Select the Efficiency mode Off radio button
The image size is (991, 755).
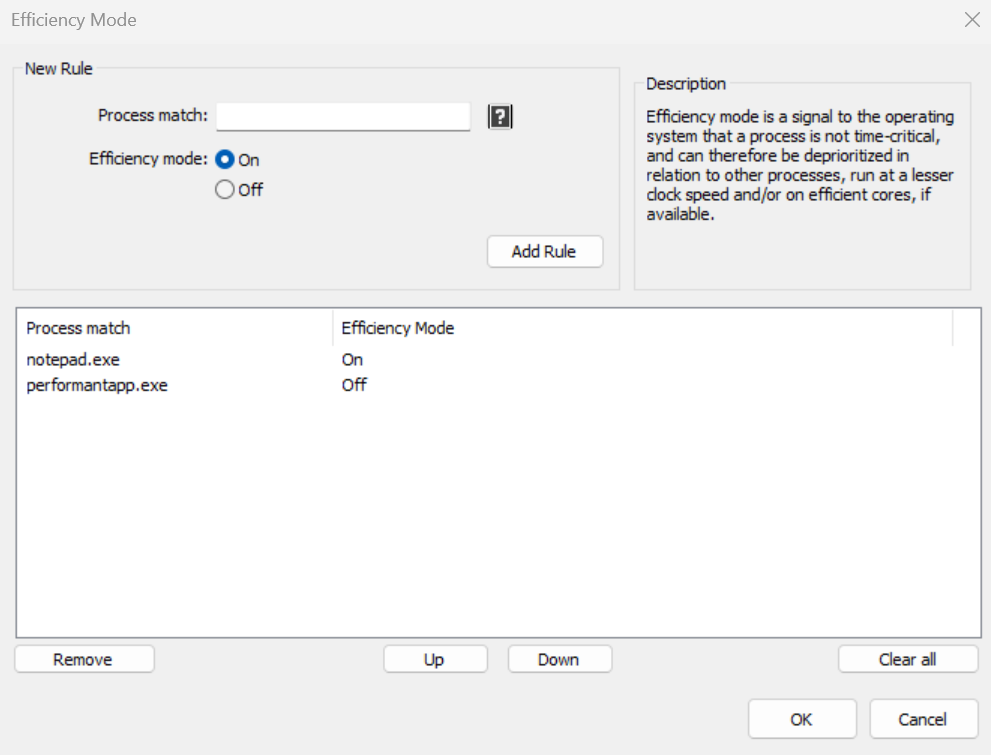(x=224, y=190)
